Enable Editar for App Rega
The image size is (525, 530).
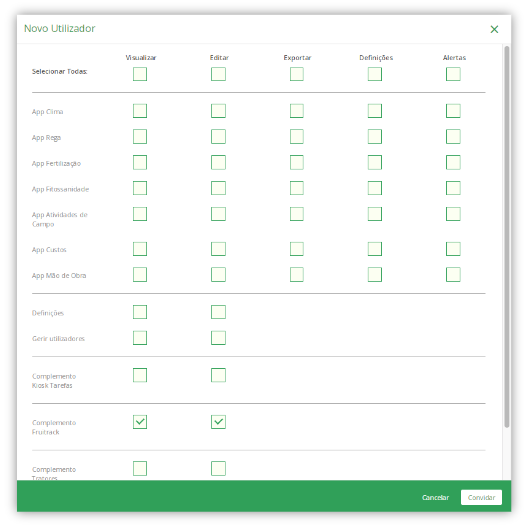coord(218,137)
